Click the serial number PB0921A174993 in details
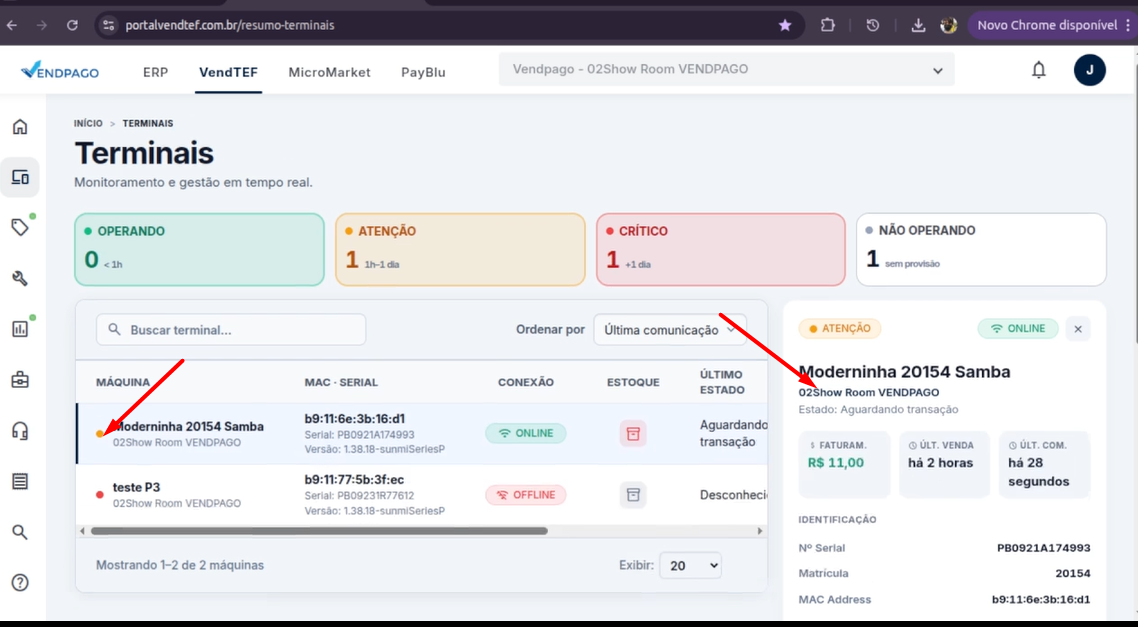1138x627 pixels. [1044, 548]
